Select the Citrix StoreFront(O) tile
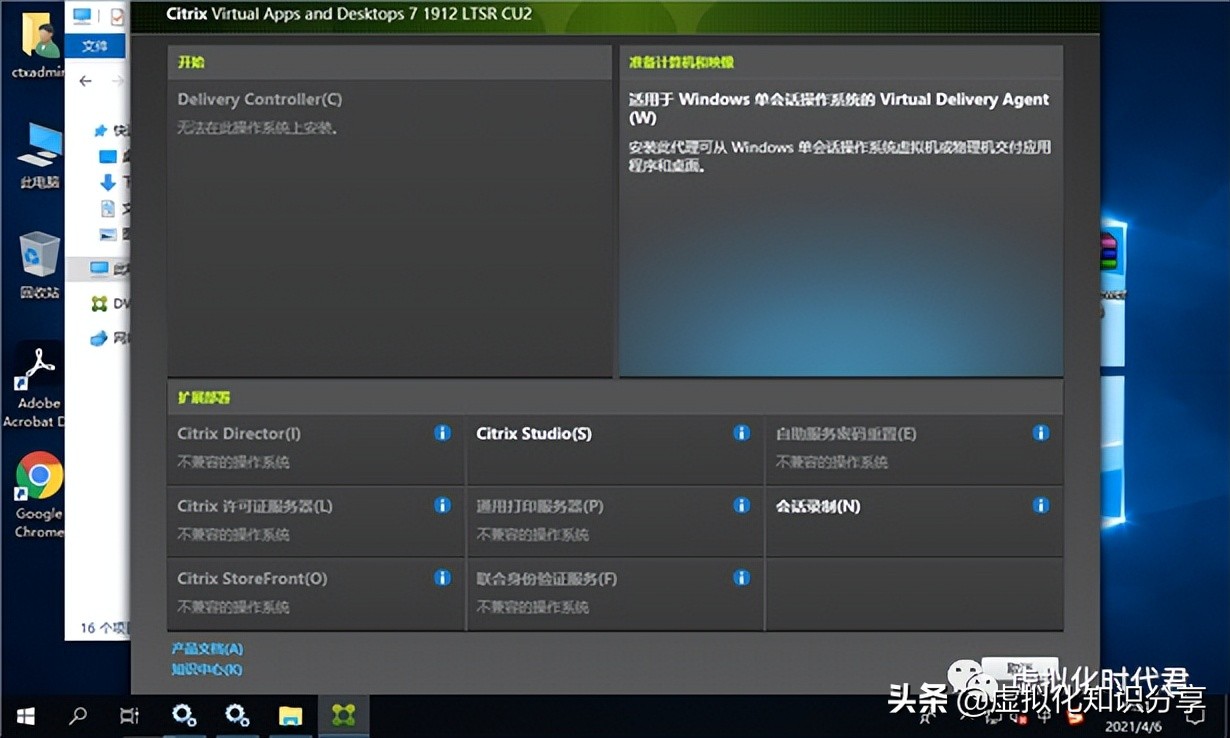Viewport: 1230px width, 738px height. click(315, 594)
